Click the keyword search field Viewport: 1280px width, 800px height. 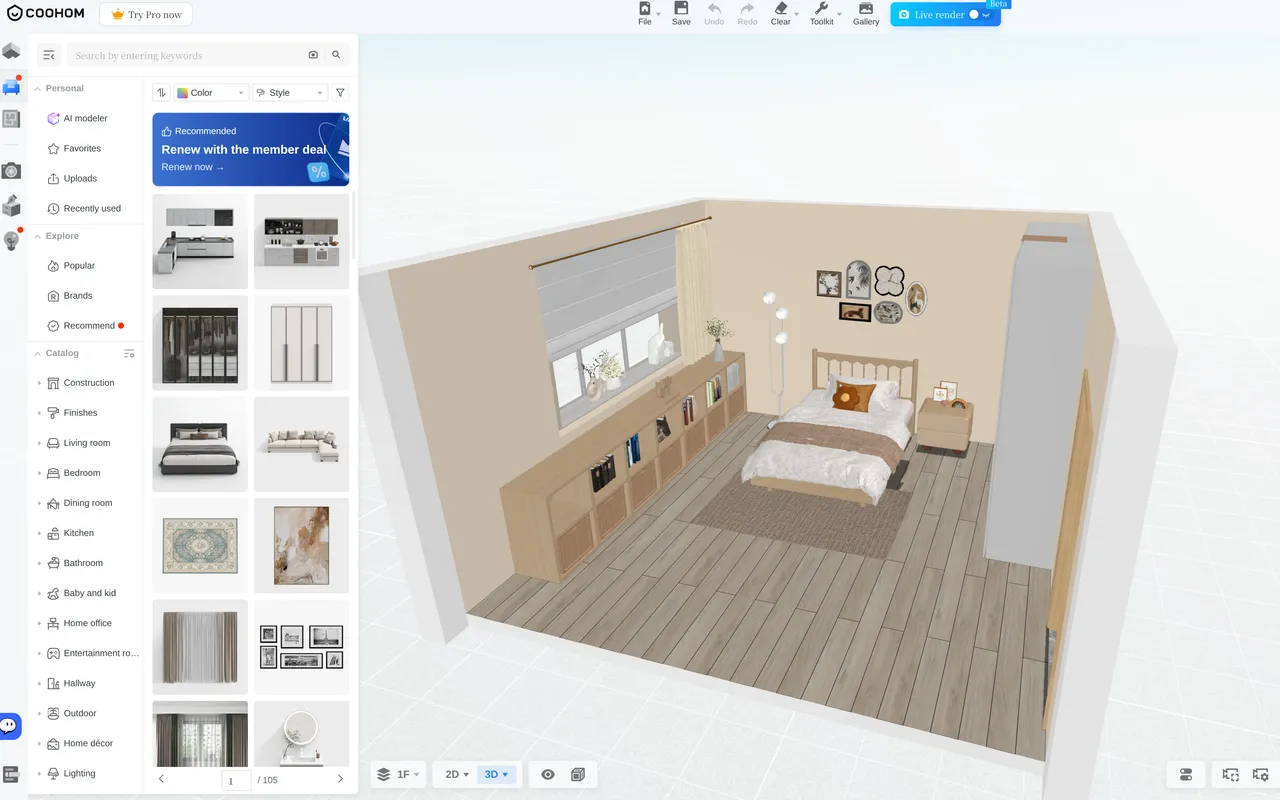coord(186,55)
